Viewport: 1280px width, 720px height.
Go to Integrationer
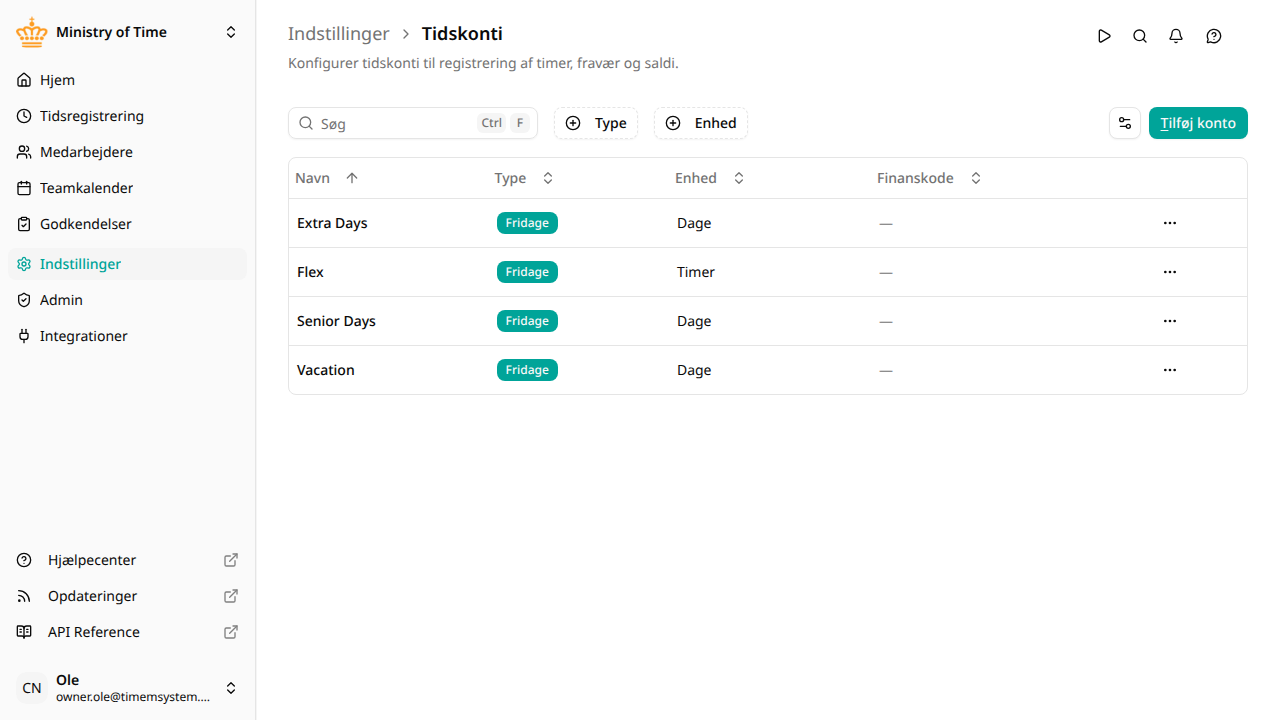(x=127, y=336)
